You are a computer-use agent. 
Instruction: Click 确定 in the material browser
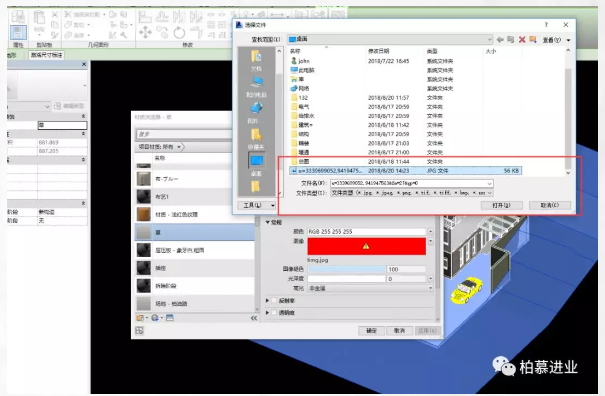pyautogui.click(x=372, y=331)
